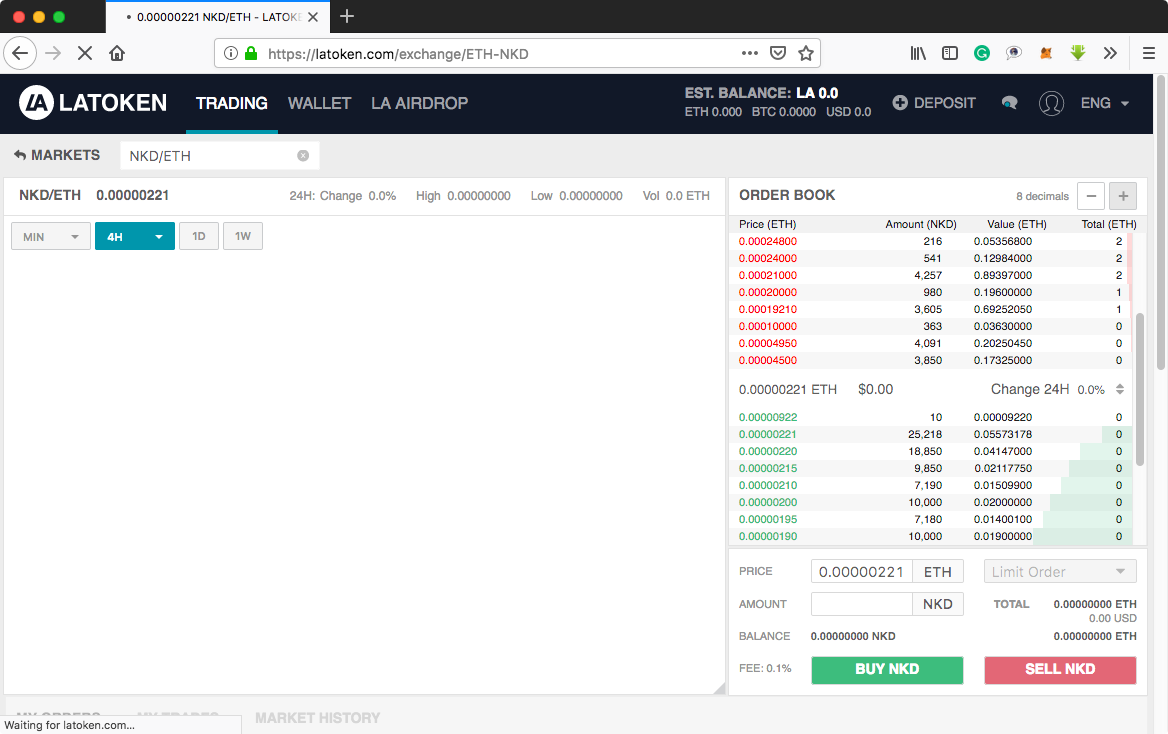Click the 8 decimals label
1168x734 pixels.
(x=1042, y=196)
